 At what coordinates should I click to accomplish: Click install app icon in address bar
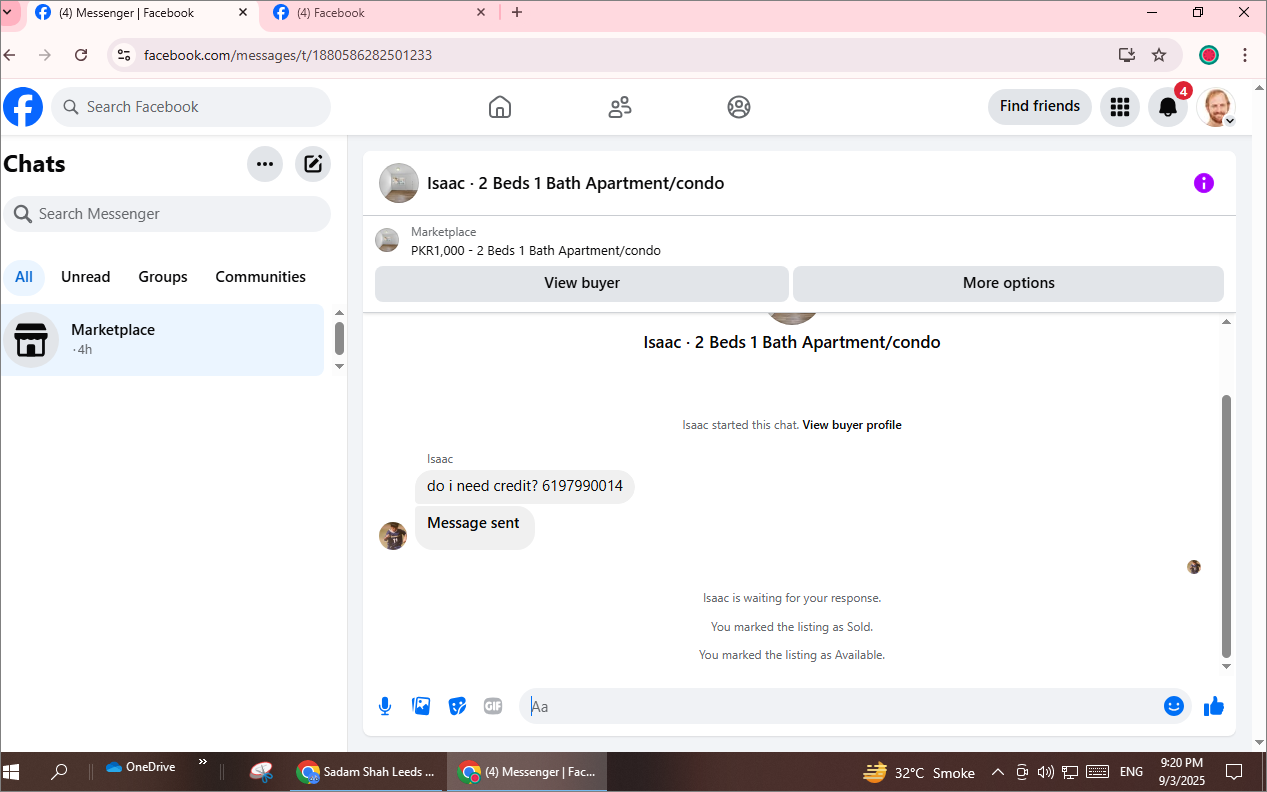point(1126,55)
